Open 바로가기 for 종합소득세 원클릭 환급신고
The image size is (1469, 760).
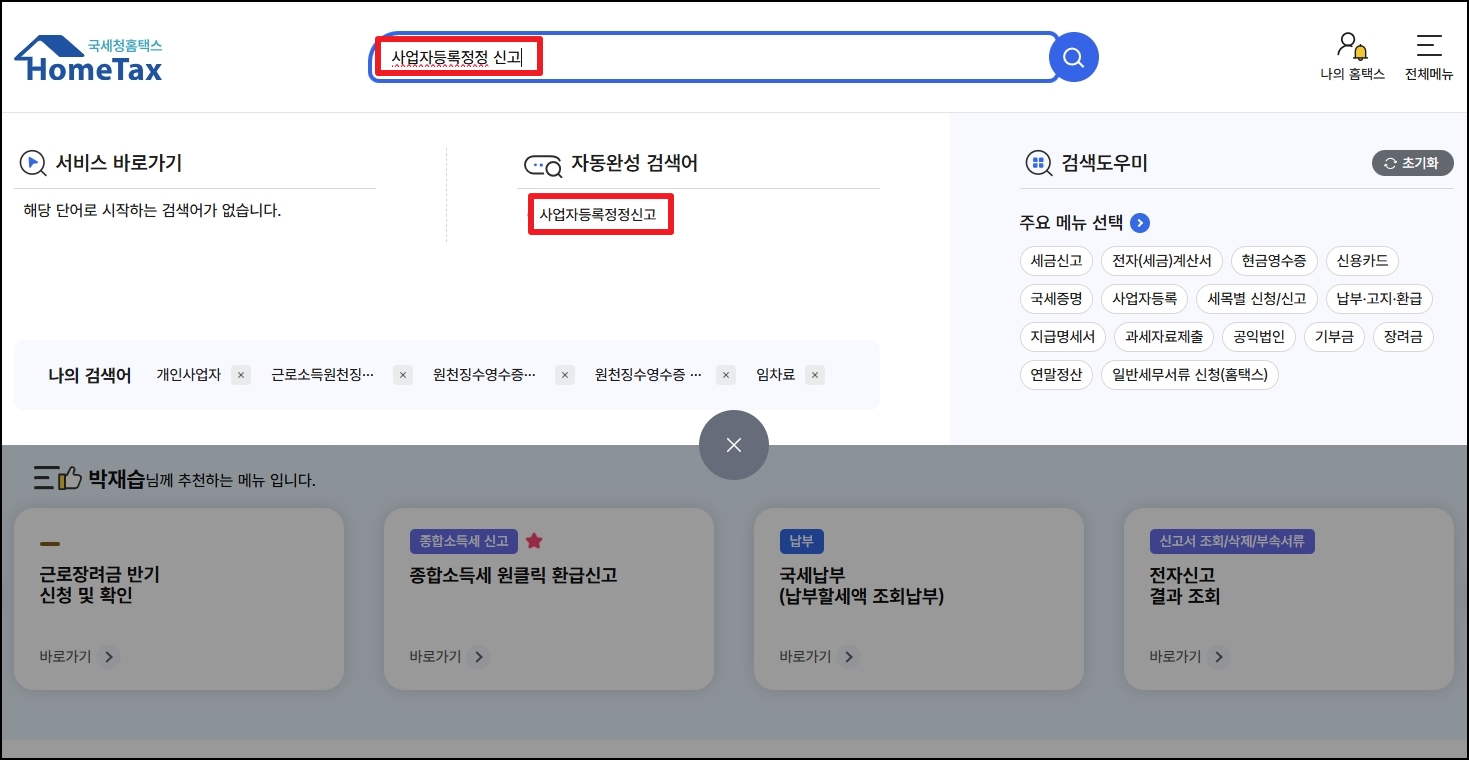coord(479,657)
